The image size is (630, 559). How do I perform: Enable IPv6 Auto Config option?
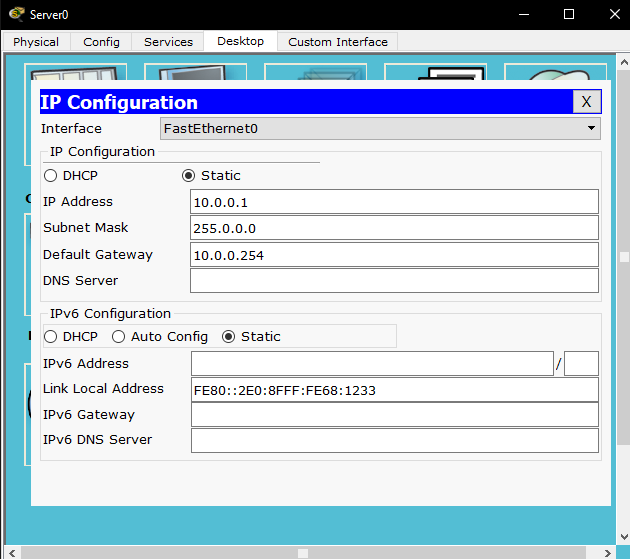tap(119, 337)
